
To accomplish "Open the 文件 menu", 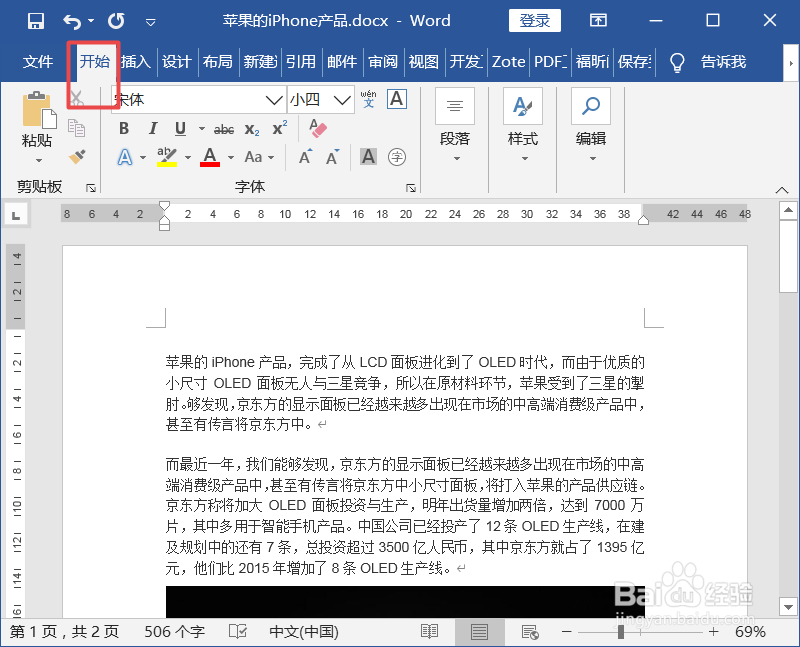I will (x=38, y=61).
